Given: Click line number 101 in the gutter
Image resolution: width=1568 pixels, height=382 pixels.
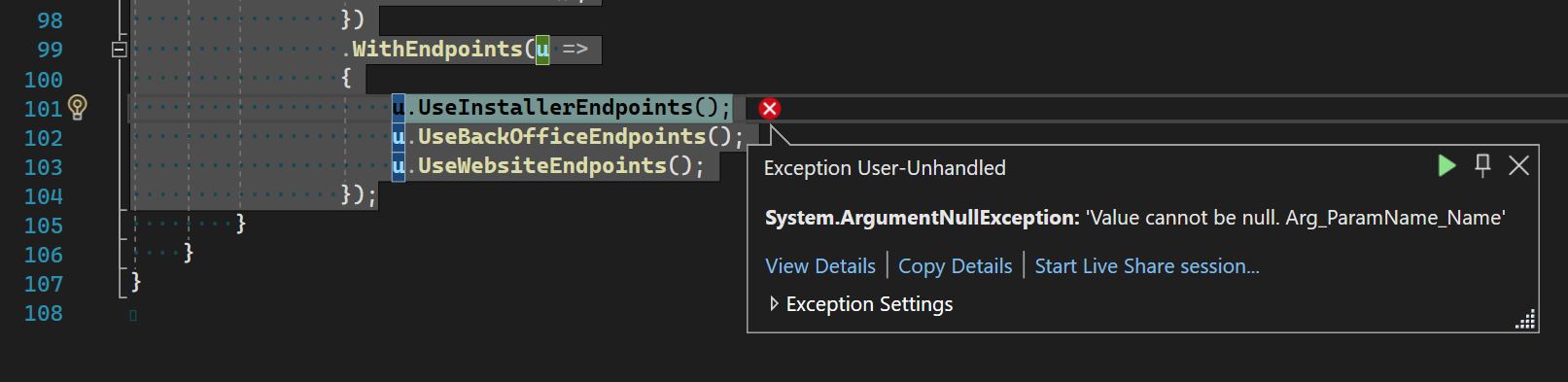Looking at the screenshot, I should [x=43, y=109].
